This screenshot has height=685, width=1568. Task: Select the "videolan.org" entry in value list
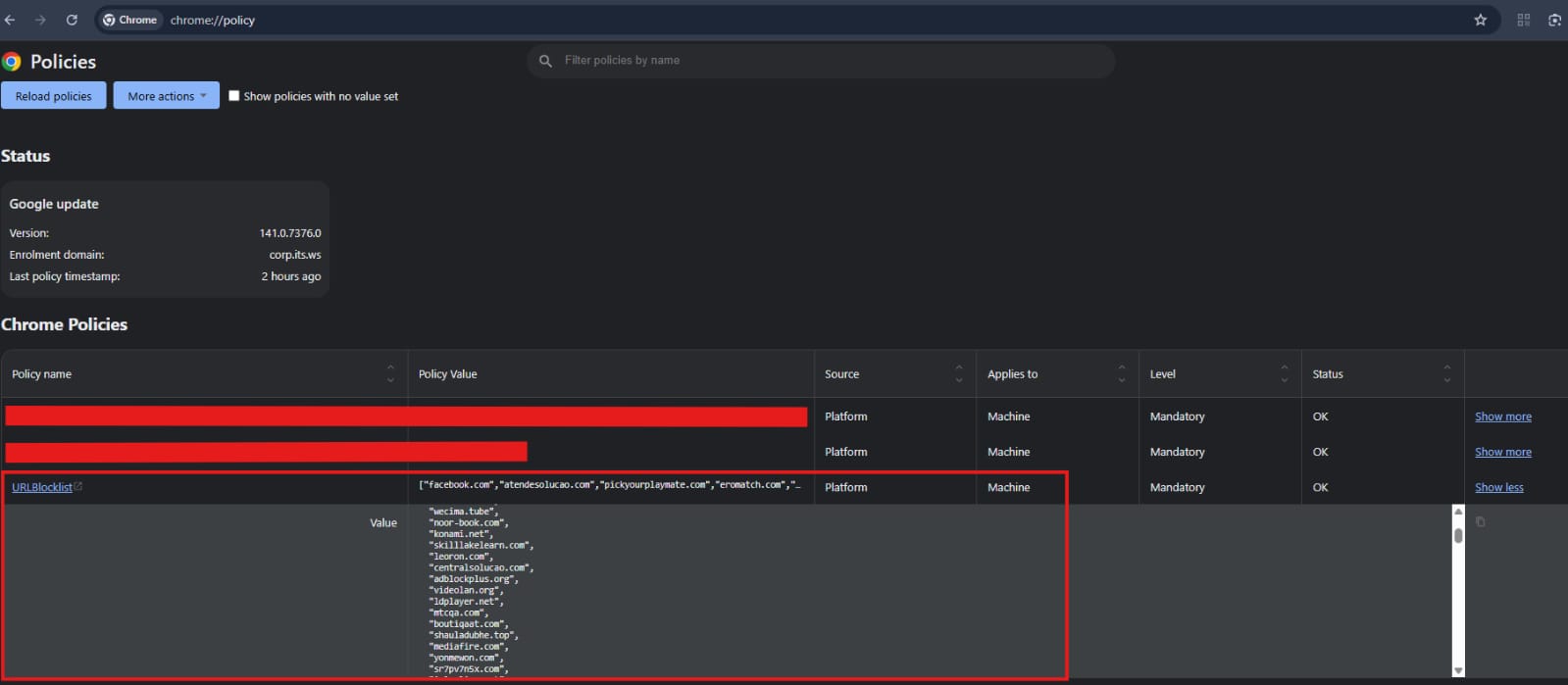pos(466,590)
